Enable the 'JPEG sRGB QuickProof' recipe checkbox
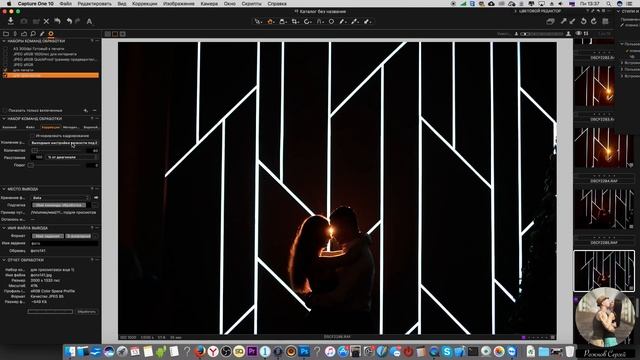The width and height of the screenshot is (640, 360). pyautogui.click(x=5, y=59)
